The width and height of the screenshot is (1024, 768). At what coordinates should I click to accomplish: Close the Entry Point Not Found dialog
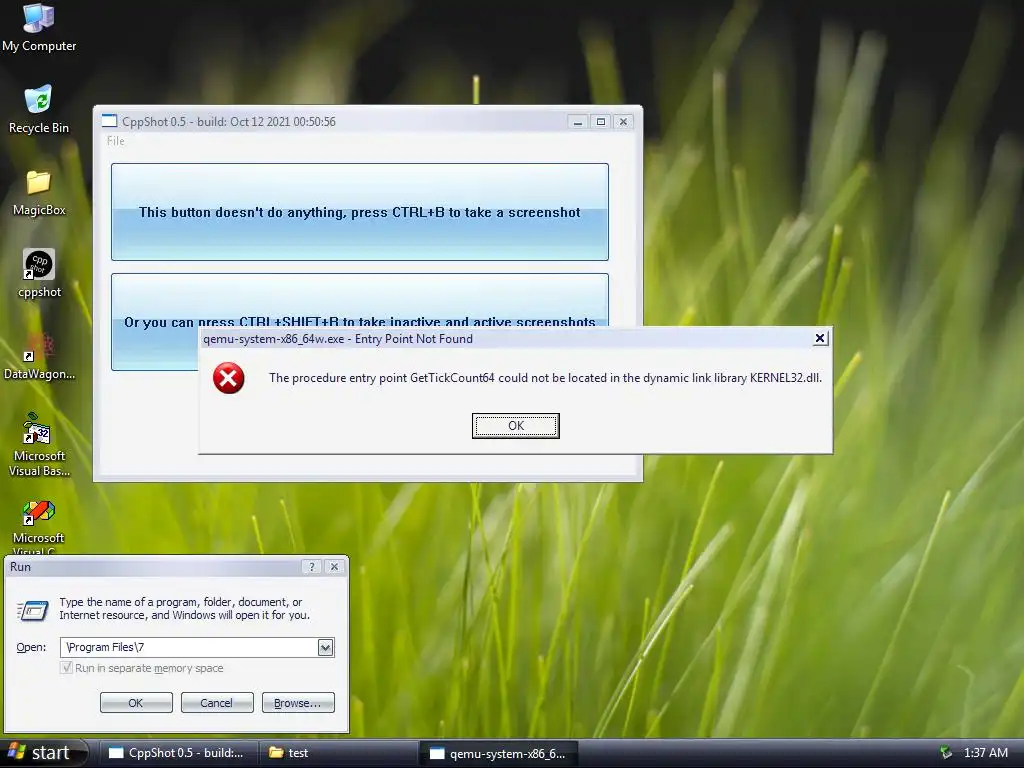[820, 338]
